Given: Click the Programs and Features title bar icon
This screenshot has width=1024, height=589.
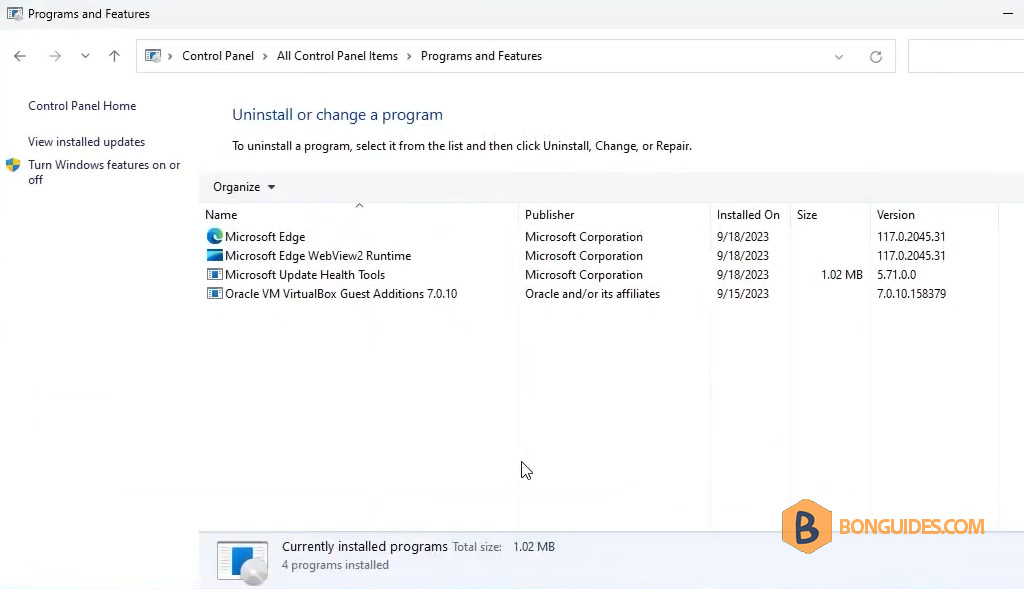Looking at the screenshot, I should pyautogui.click(x=14, y=14).
